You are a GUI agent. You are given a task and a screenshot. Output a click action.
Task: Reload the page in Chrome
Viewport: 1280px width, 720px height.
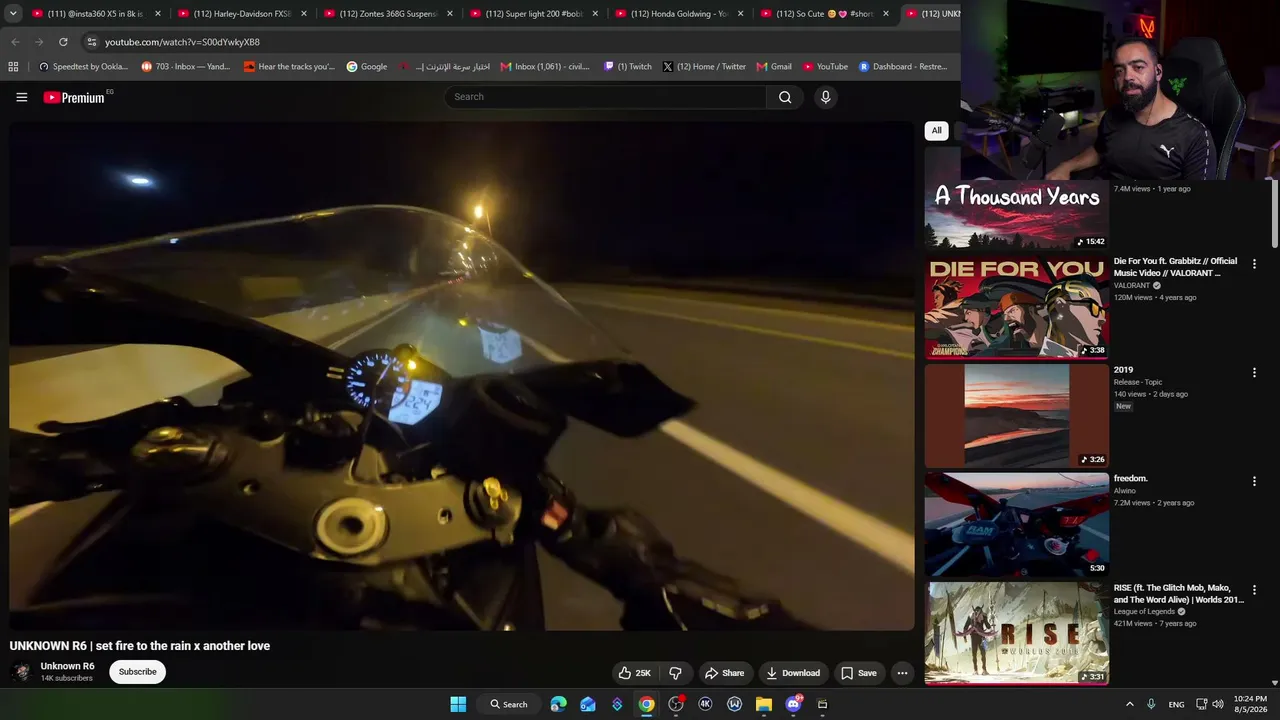click(63, 42)
